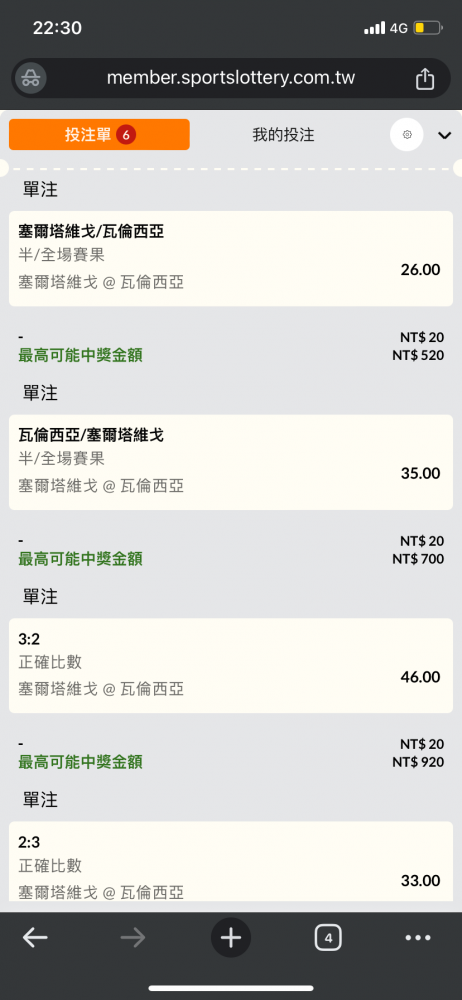Open the 2:3 correct score bet card

pyautogui.click(x=231, y=861)
